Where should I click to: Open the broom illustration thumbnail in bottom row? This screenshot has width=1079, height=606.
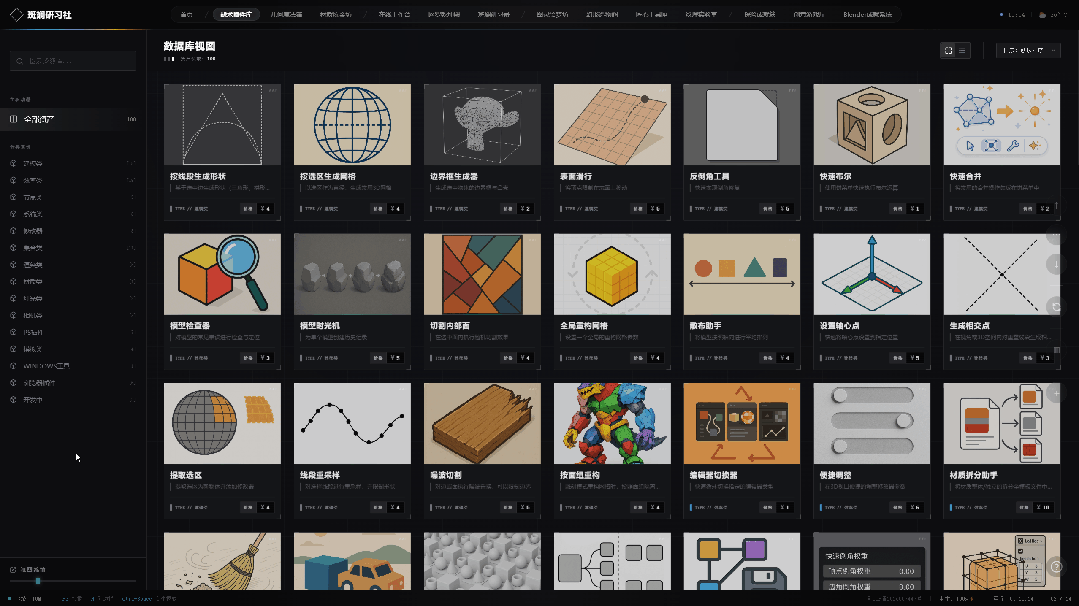(x=222, y=561)
